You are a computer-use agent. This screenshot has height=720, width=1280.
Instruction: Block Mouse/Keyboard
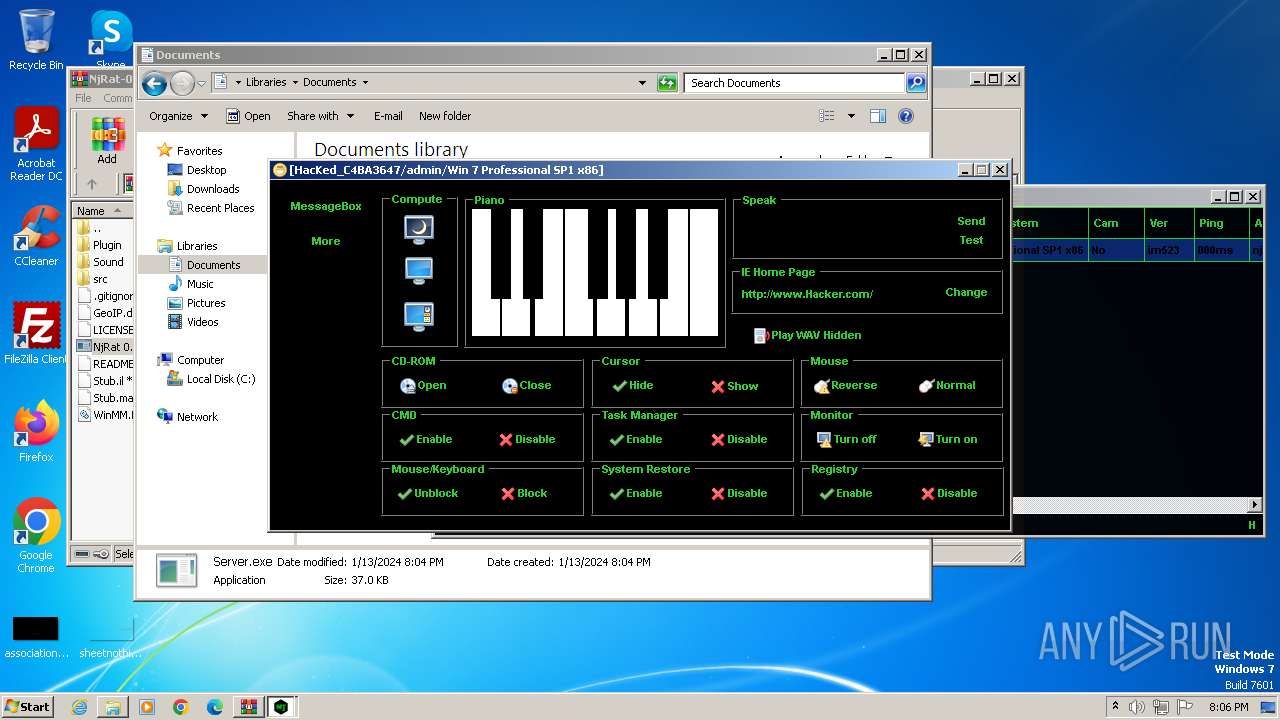click(x=524, y=493)
